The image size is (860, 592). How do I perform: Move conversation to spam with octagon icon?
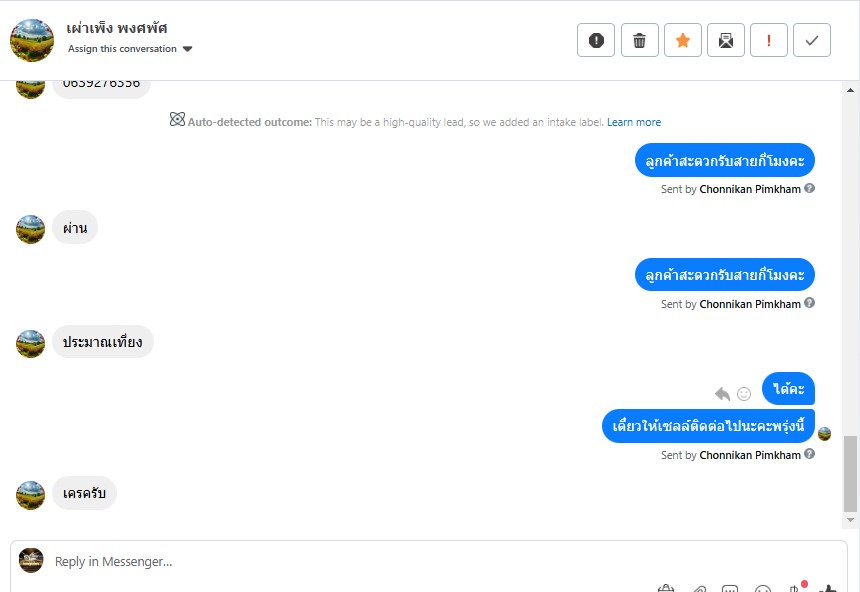click(x=596, y=40)
